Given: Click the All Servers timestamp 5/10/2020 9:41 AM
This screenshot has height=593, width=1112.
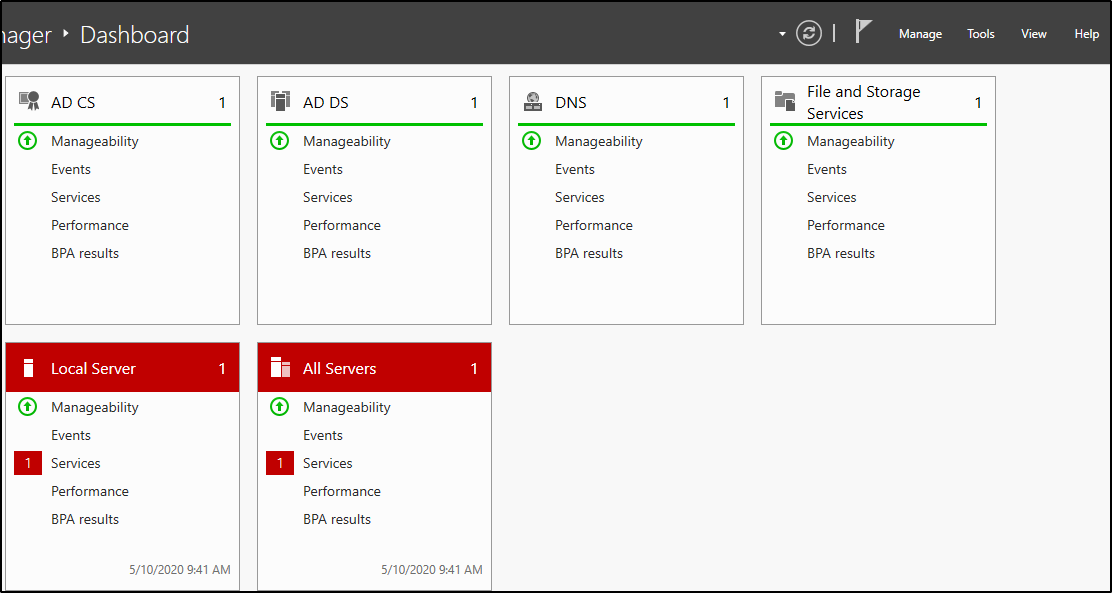Looking at the screenshot, I should [x=432, y=570].
